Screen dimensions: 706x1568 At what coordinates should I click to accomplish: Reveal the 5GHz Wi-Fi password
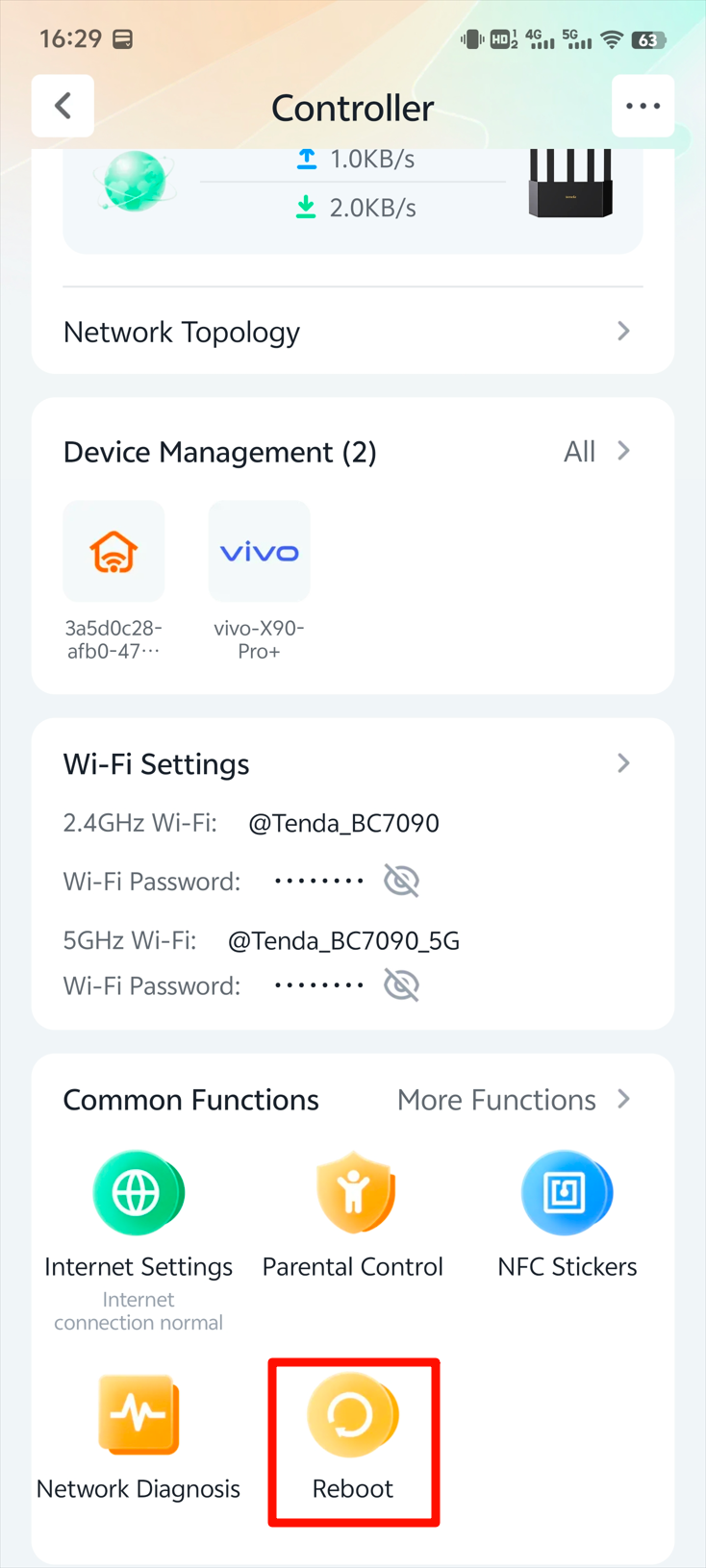[401, 984]
